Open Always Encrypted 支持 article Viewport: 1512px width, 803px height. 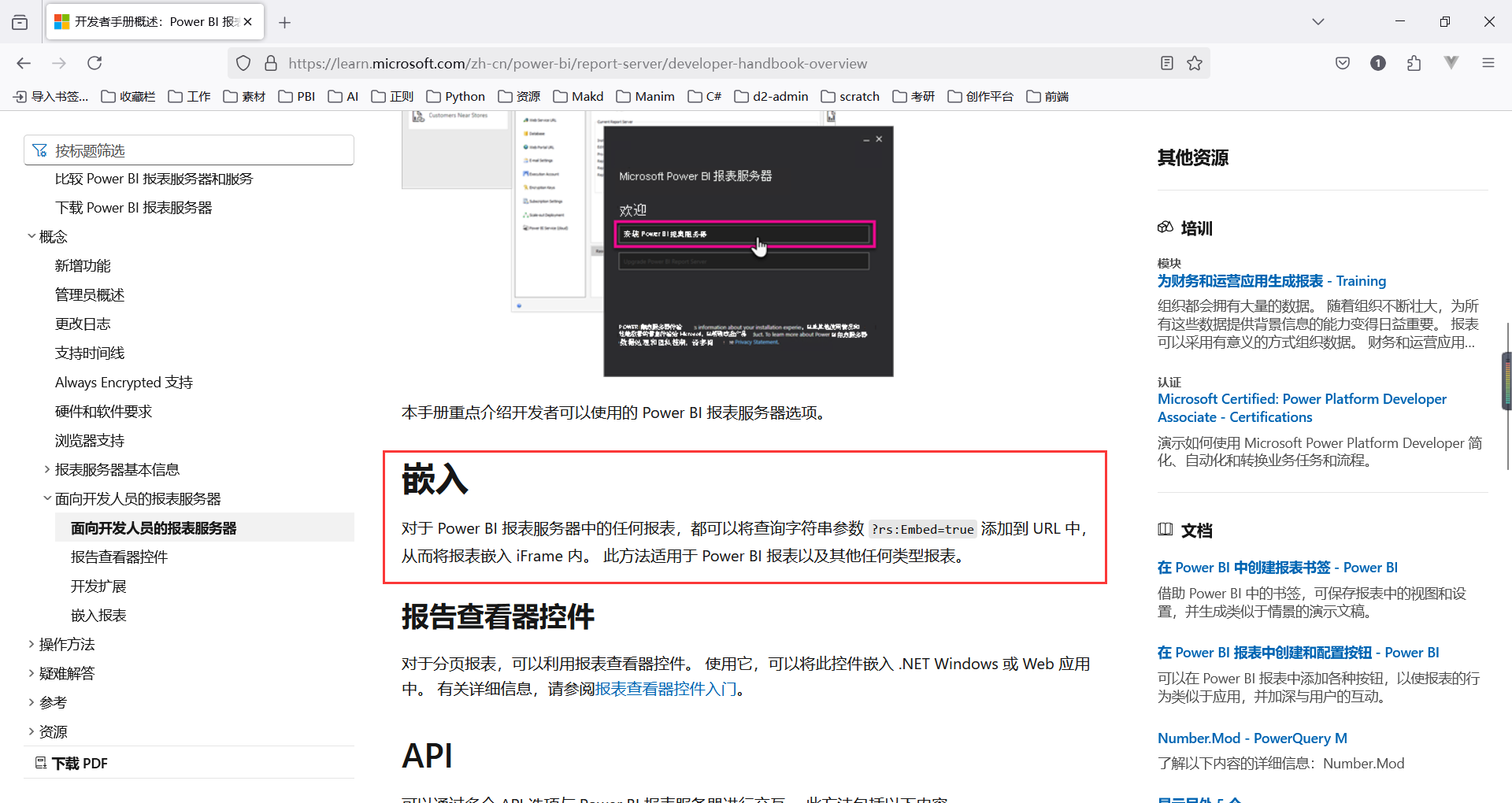pos(124,383)
